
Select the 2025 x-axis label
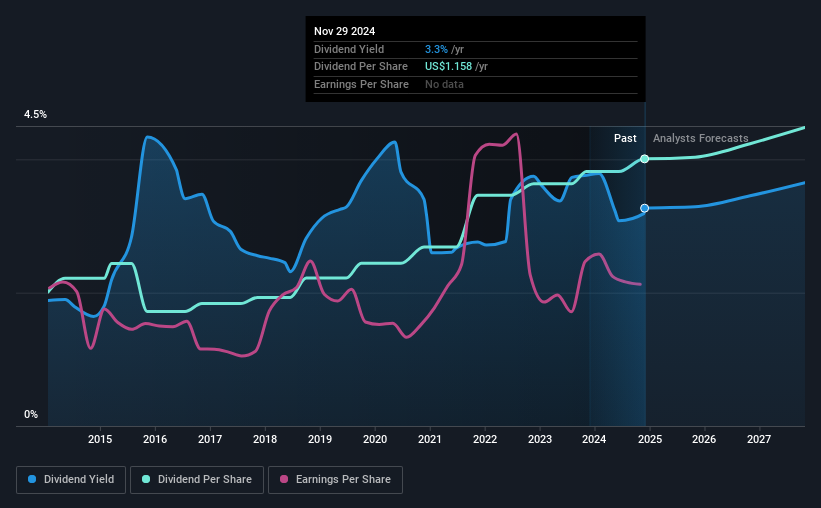tap(650, 439)
